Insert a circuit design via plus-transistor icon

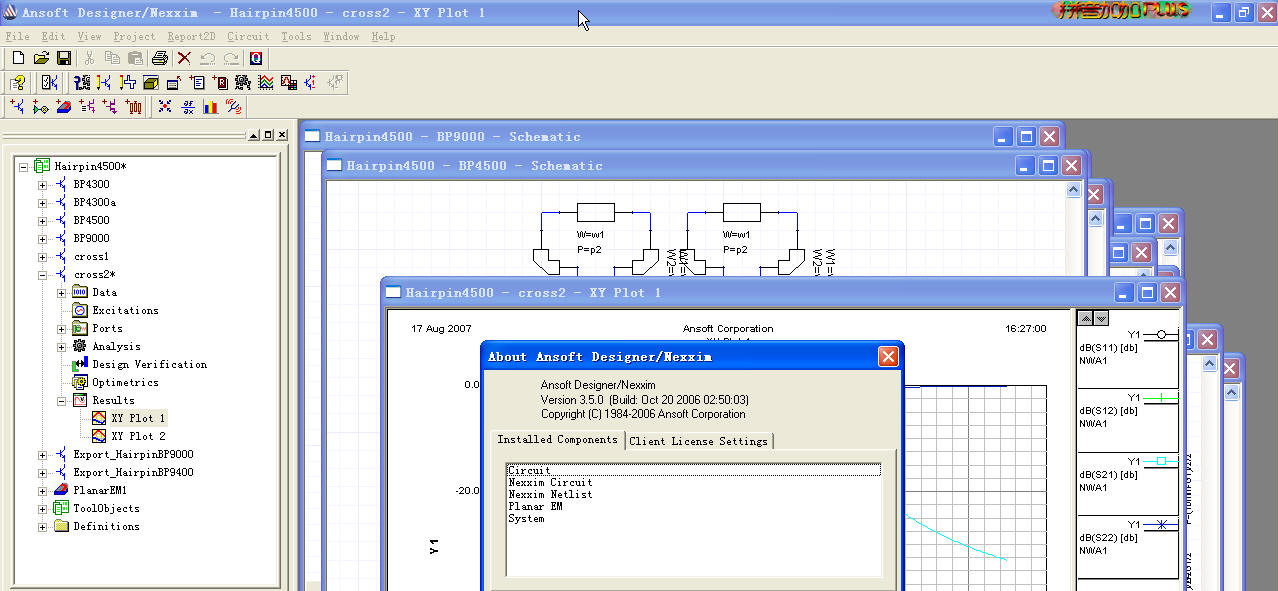(x=17, y=107)
